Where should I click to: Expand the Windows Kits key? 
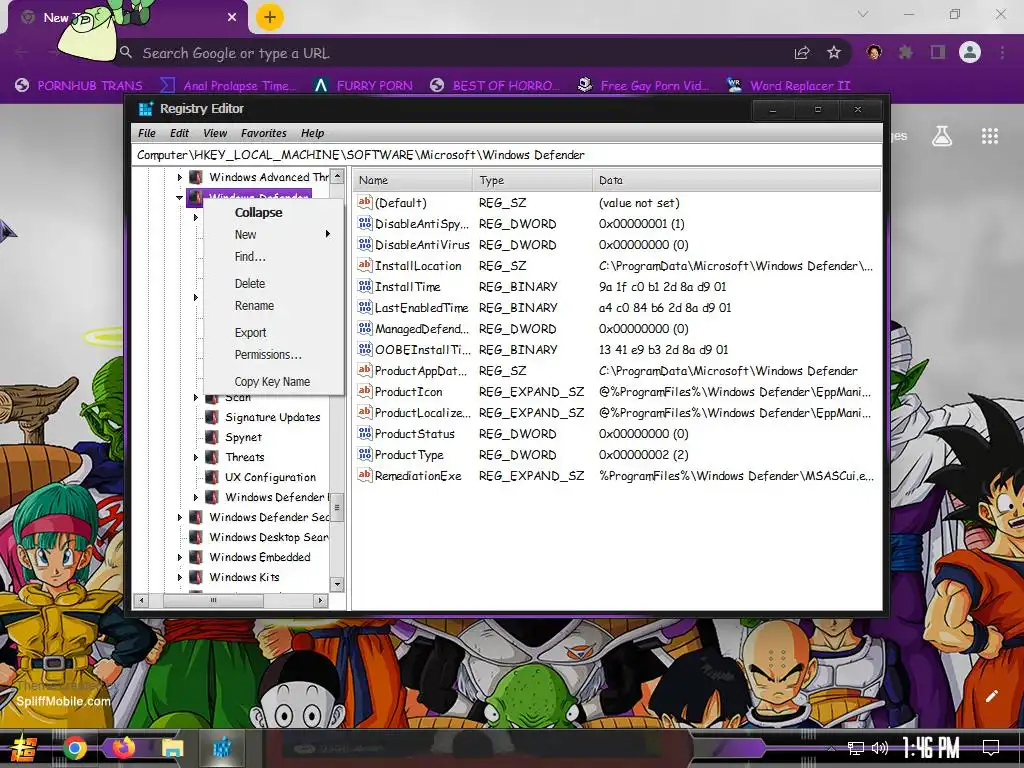point(180,577)
